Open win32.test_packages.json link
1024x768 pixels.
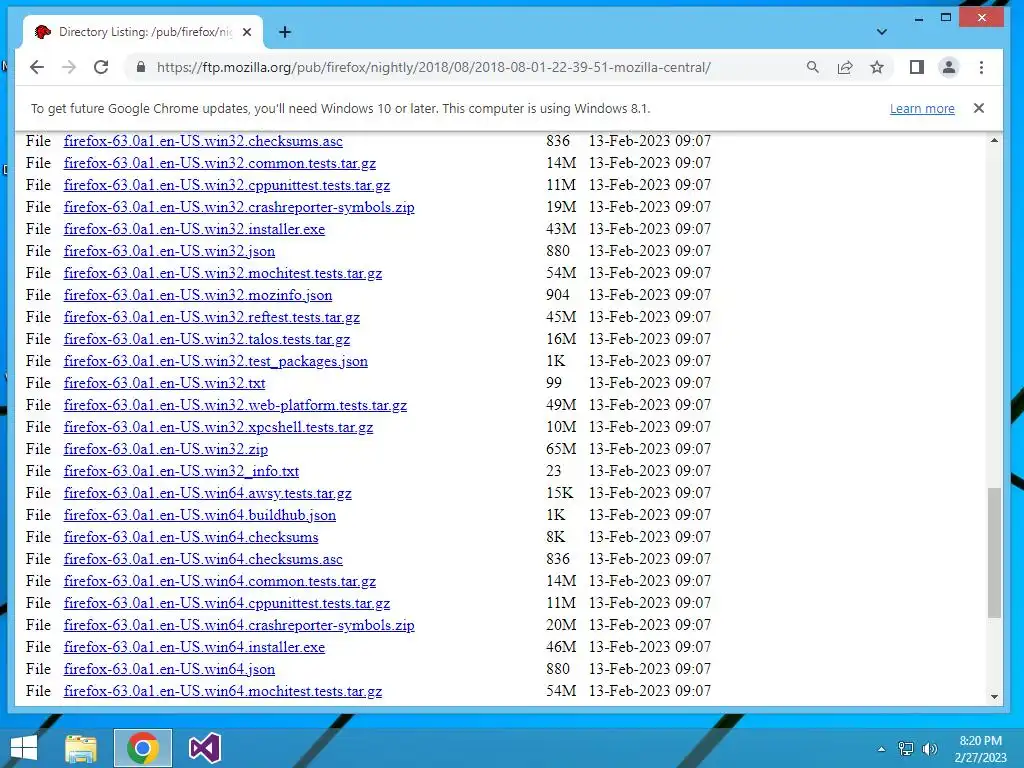click(x=216, y=361)
